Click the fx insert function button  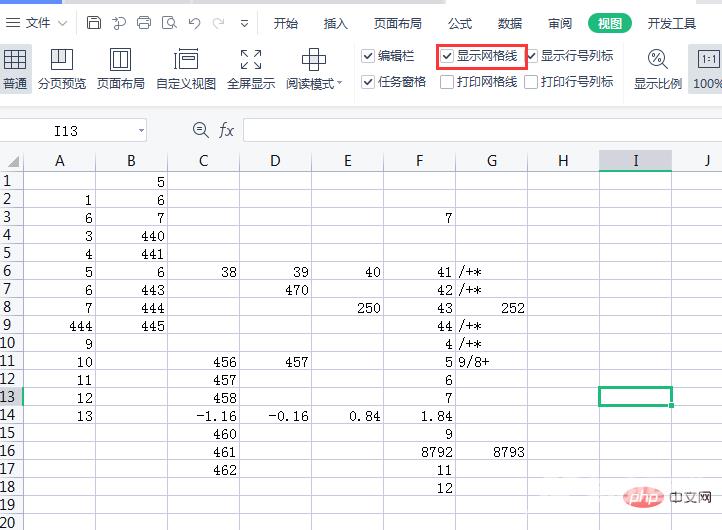point(227,130)
